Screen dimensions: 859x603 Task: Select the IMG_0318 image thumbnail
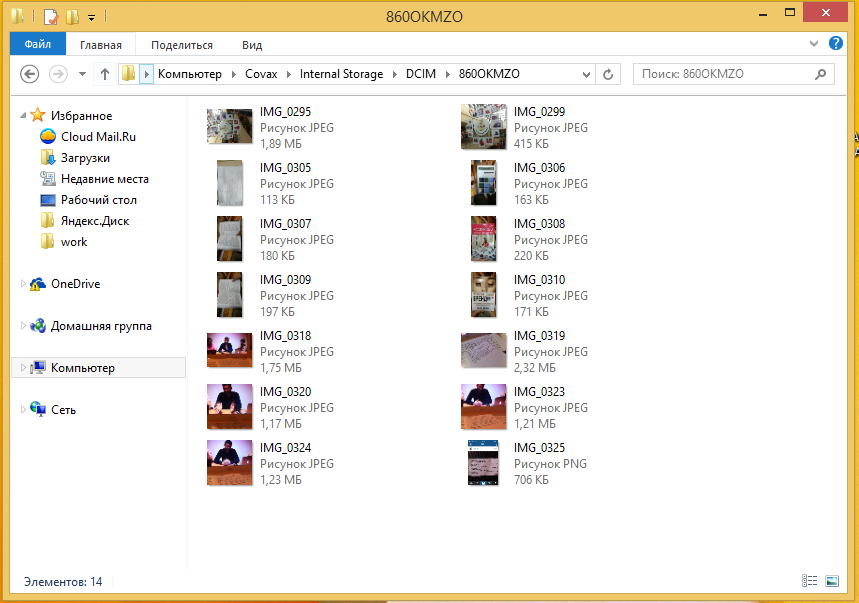[230, 351]
